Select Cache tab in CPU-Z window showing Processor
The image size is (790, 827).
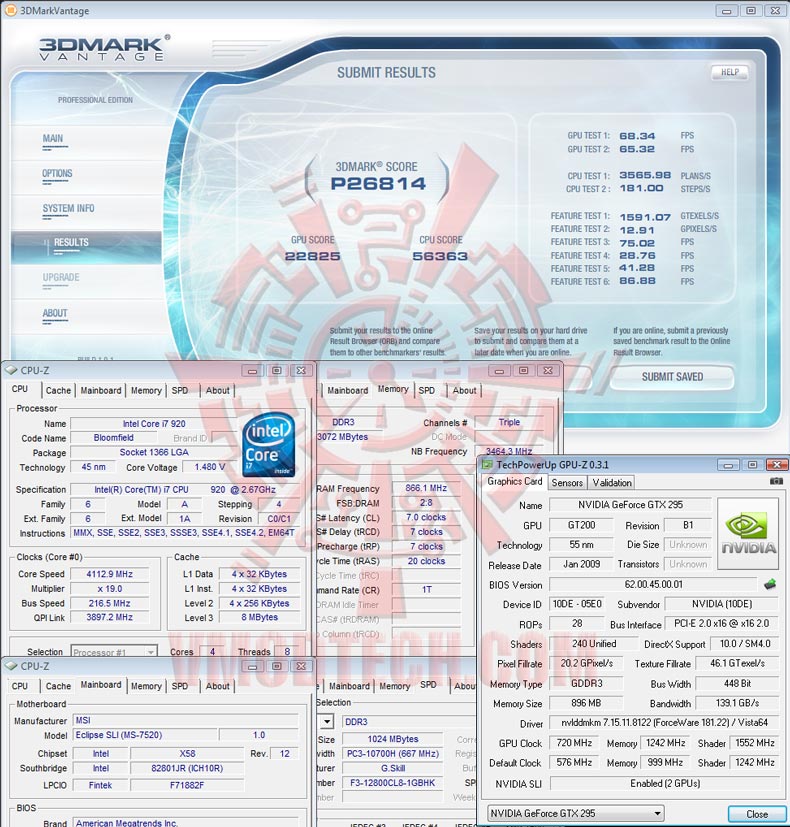coord(58,390)
